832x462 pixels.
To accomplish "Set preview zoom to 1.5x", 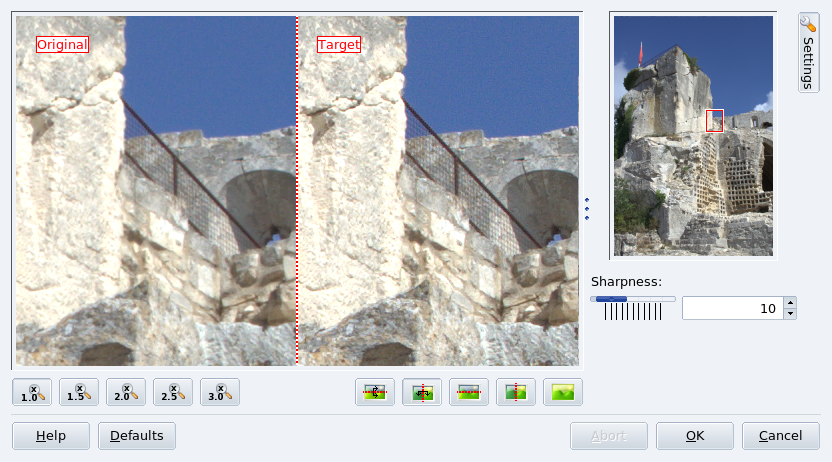I will (x=79, y=392).
